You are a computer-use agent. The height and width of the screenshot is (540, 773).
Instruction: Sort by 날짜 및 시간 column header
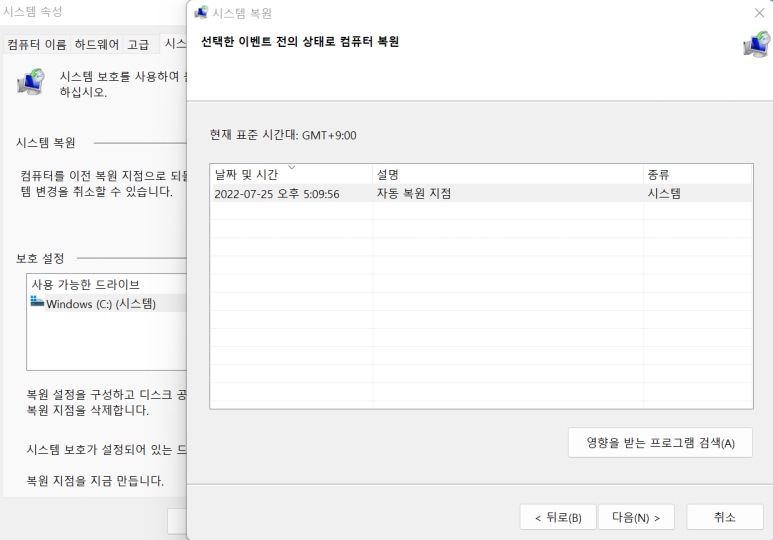click(291, 174)
